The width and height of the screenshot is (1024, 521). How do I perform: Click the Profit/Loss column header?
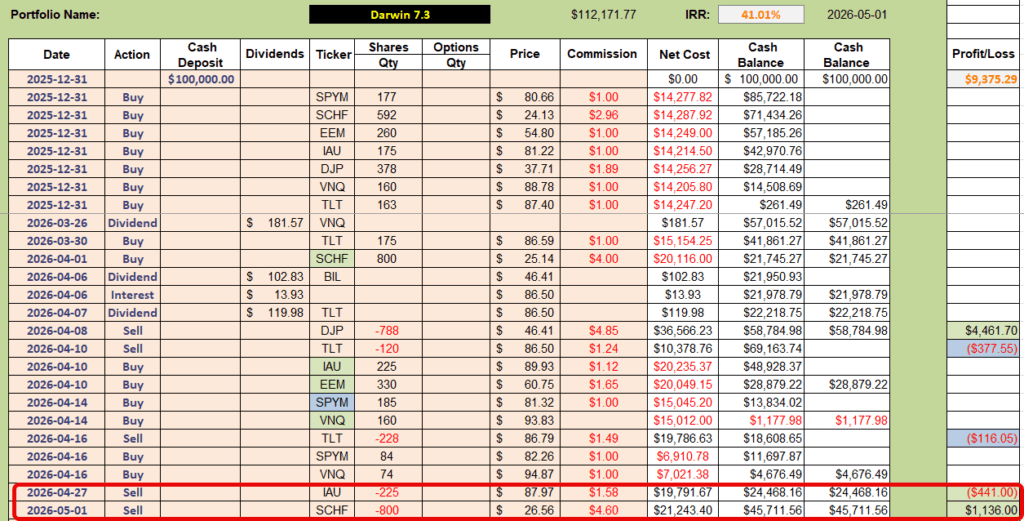click(983, 54)
